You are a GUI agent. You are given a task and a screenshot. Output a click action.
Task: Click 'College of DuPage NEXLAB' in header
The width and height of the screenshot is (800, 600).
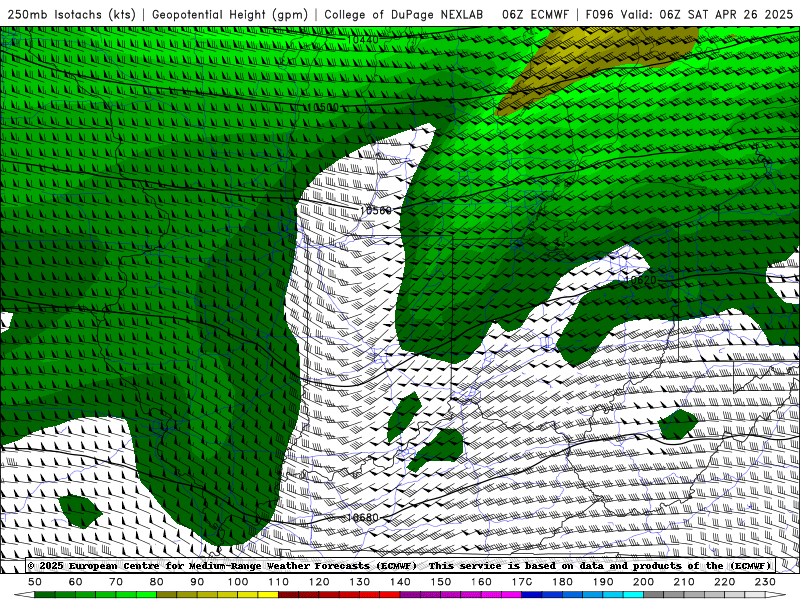click(x=404, y=14)
